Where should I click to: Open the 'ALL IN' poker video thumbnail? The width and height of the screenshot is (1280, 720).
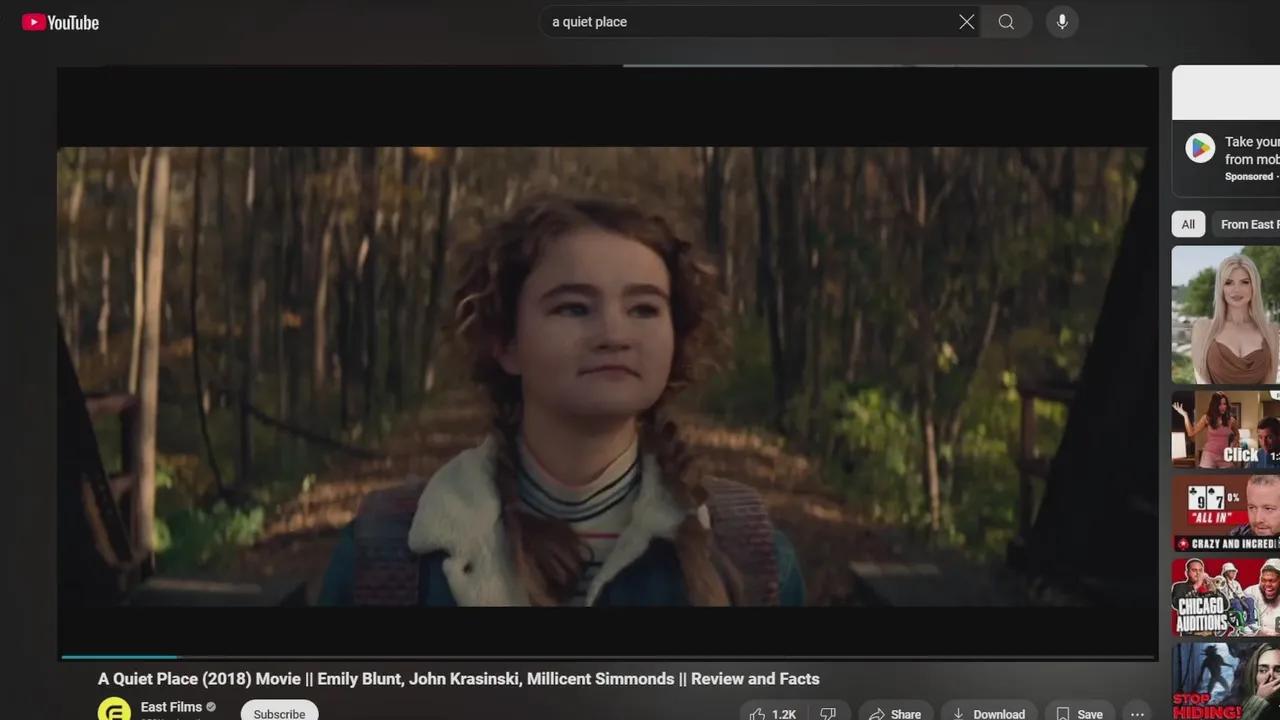point(1226,513)
